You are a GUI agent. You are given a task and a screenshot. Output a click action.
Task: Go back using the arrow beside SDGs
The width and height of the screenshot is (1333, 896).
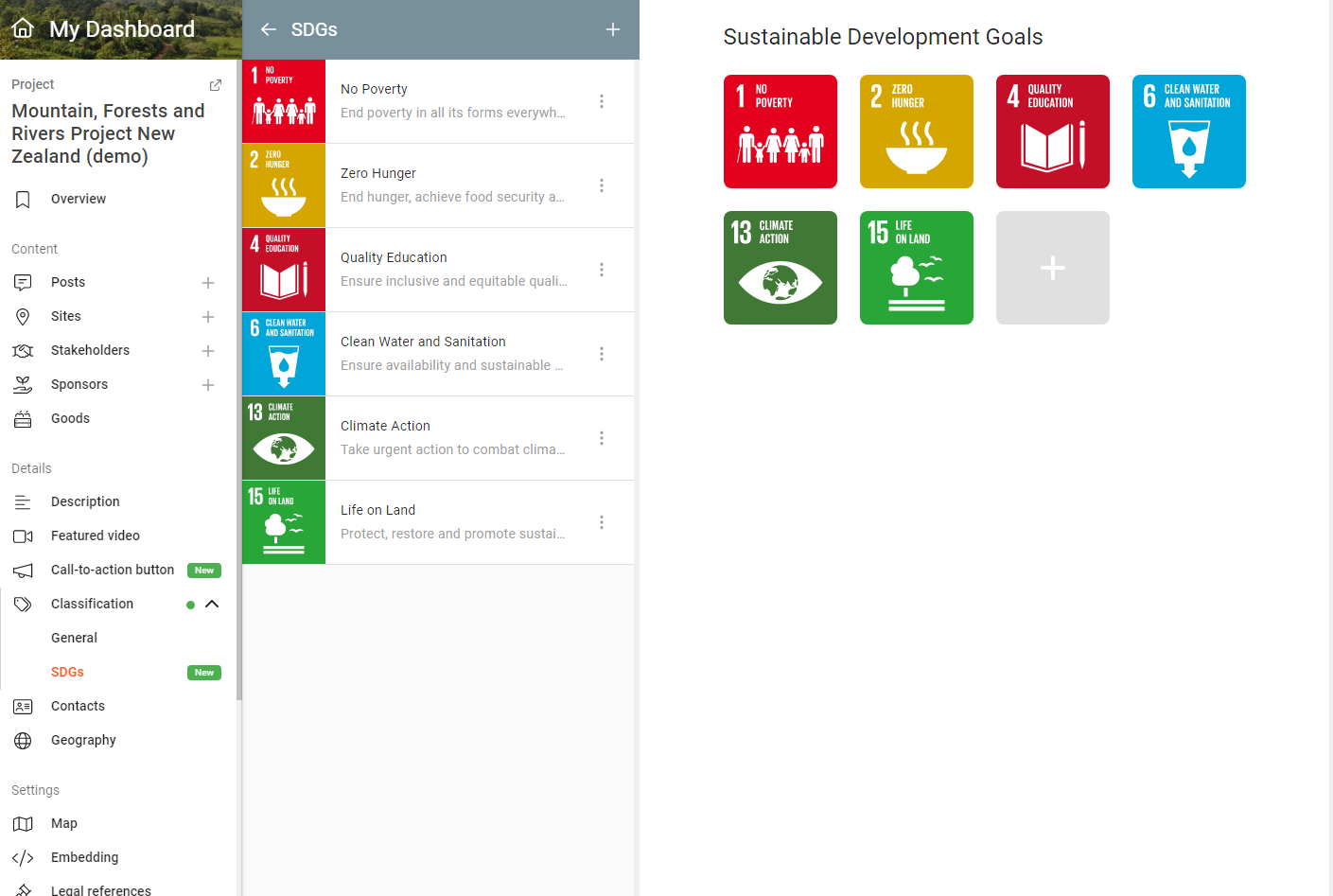(x=269, y=29)
